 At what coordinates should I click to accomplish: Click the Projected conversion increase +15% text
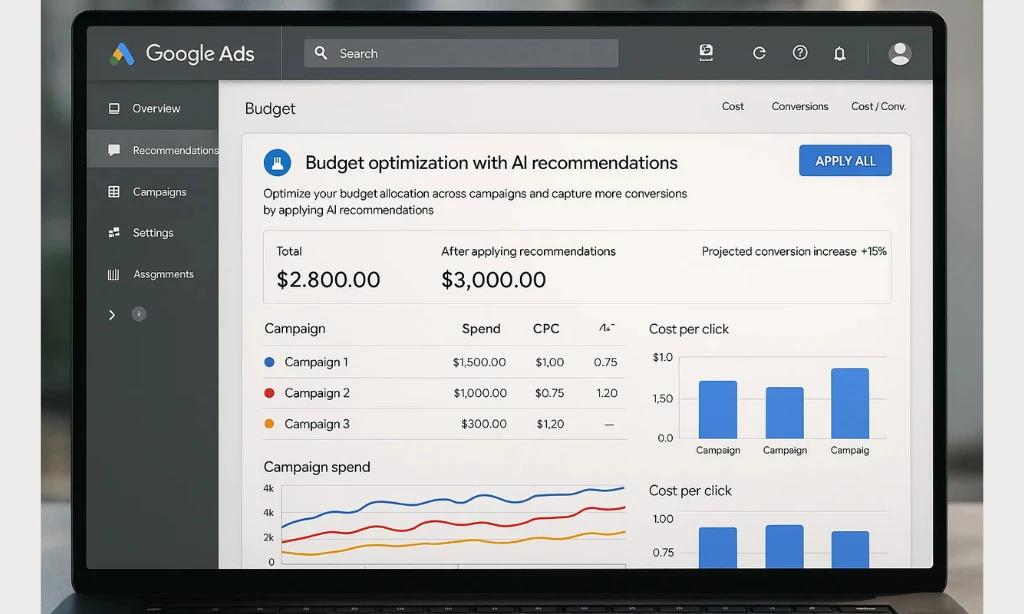click(794, 251)
